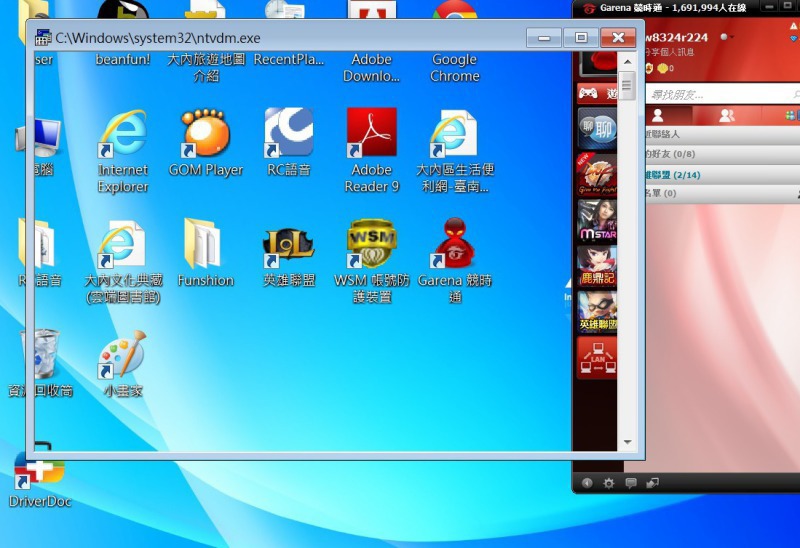Click the blue diamond icon in Garena header
The image size is (800, 548).
click(794, 39)
